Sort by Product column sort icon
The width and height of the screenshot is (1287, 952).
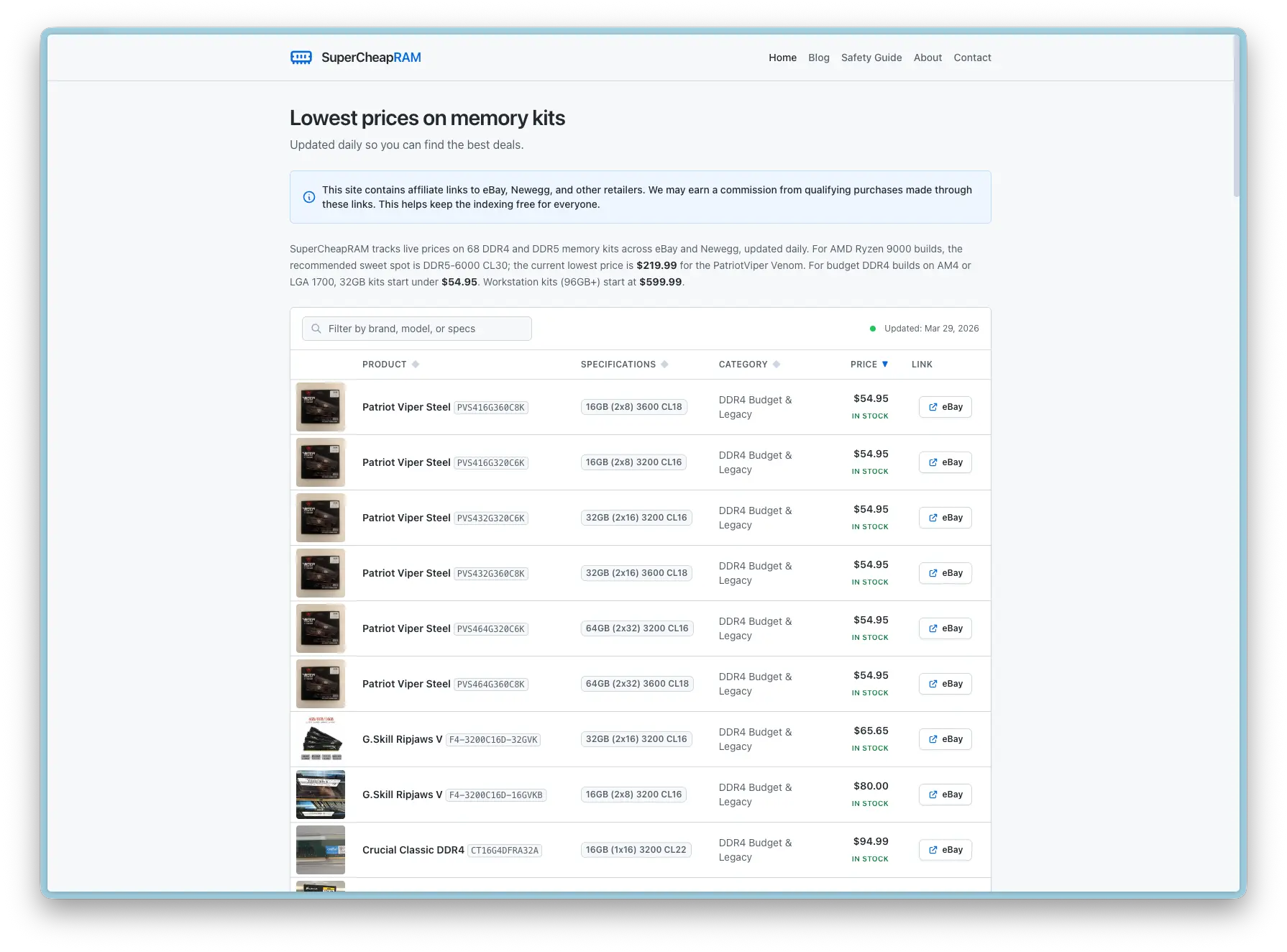pyautogui.click(x=416, y=365)
